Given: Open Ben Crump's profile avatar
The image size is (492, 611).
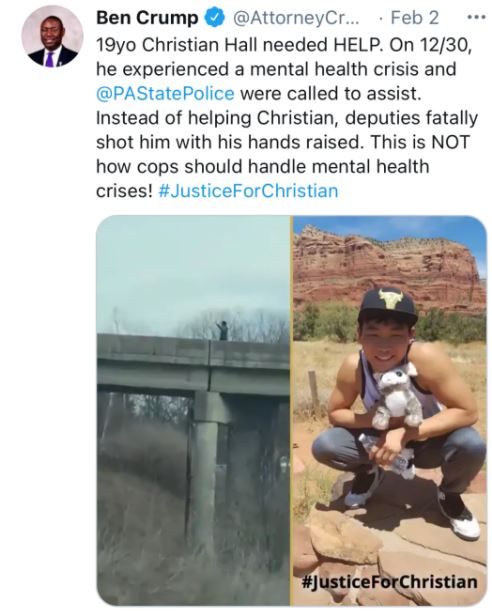Looking at the screenshot, I should tap(53, 37).
